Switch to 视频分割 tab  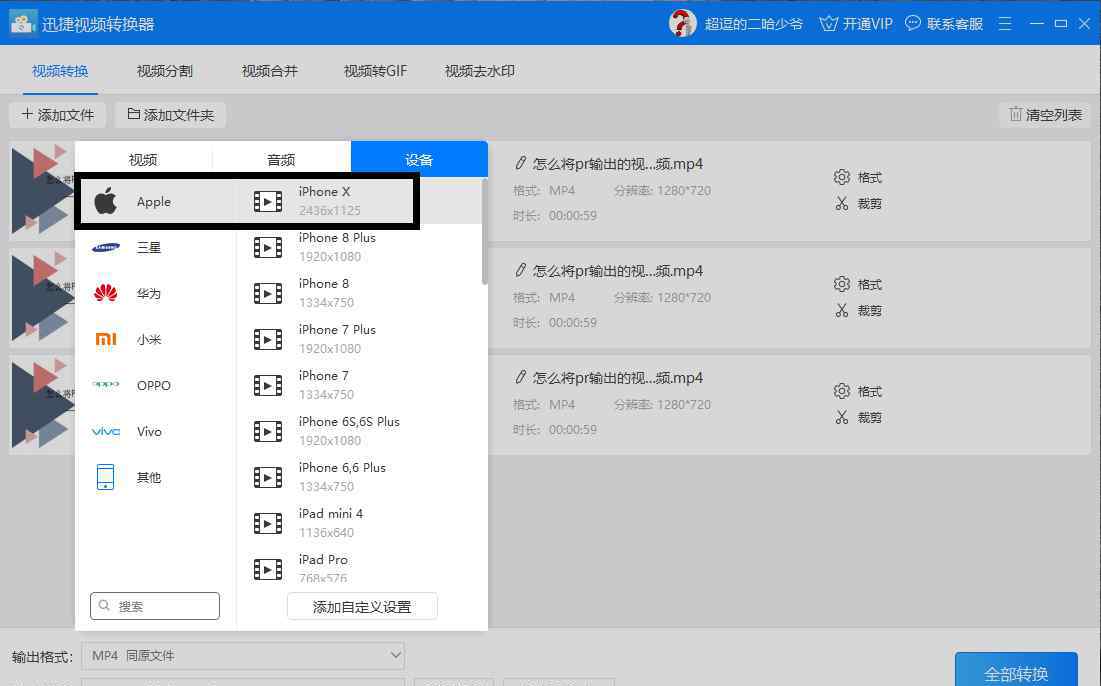pos(164,71)
